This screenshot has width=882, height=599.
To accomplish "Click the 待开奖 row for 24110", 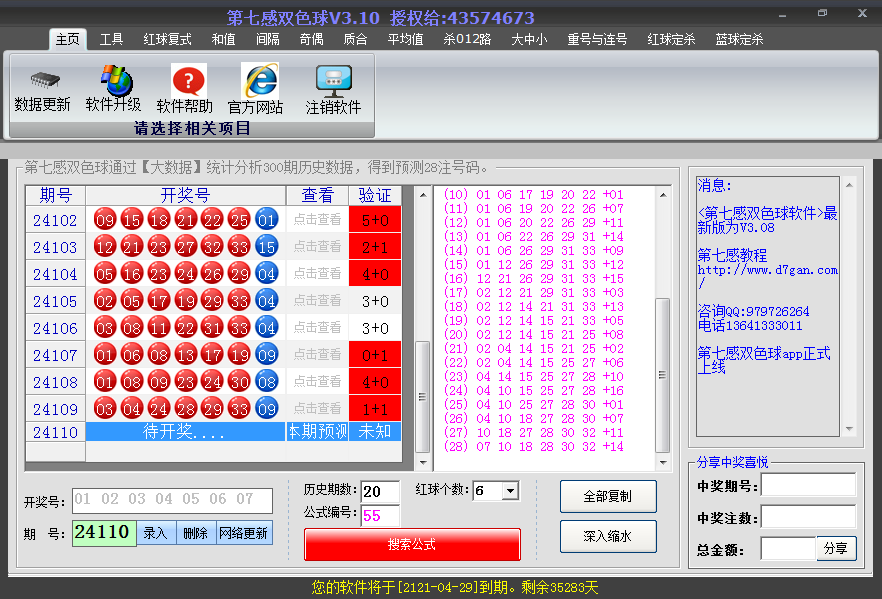I will click(186, 431).
